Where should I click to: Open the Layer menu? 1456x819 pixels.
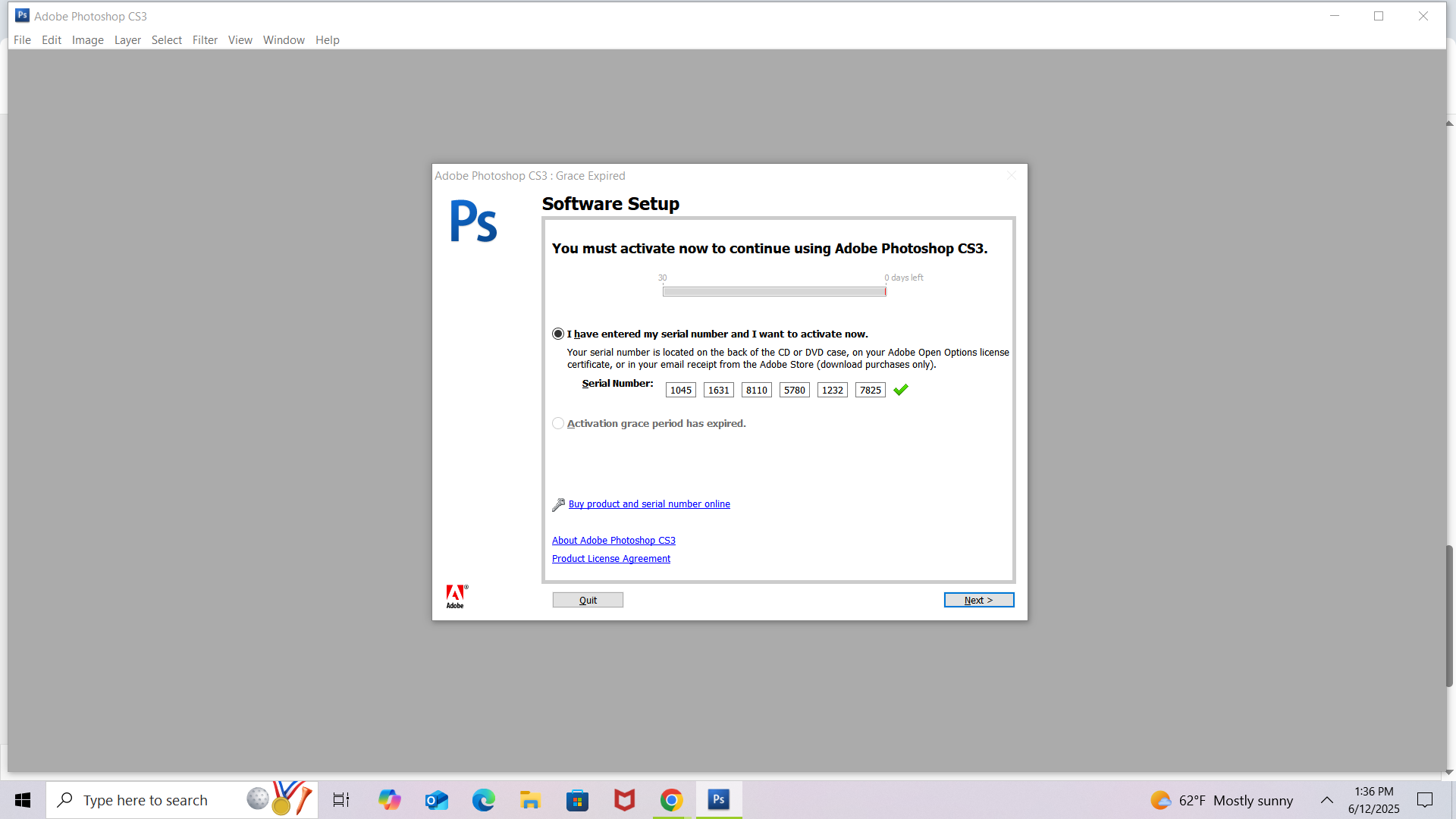pos(127,40)
